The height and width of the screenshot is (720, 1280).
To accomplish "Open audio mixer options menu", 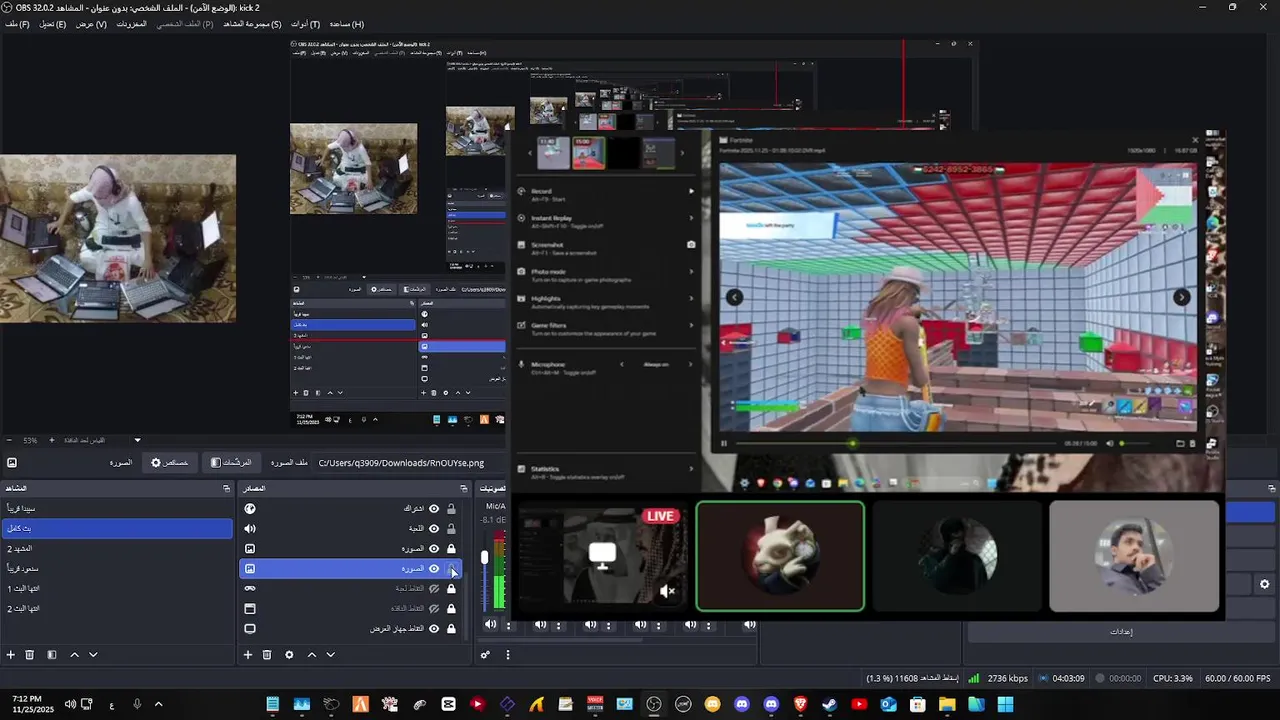I will [x=507, y=655].
